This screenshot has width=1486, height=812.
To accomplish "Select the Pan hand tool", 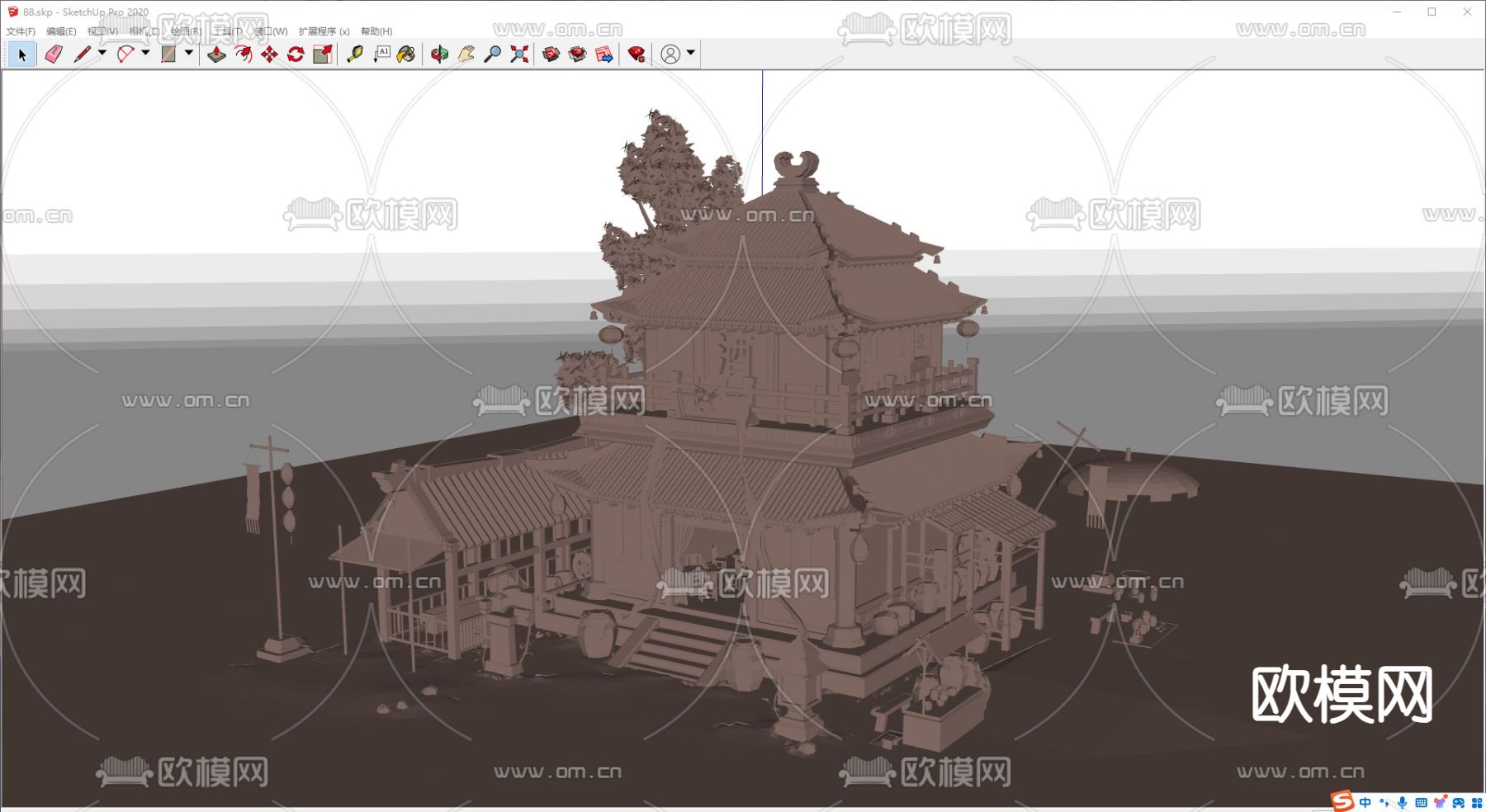I will click(466, 54).
